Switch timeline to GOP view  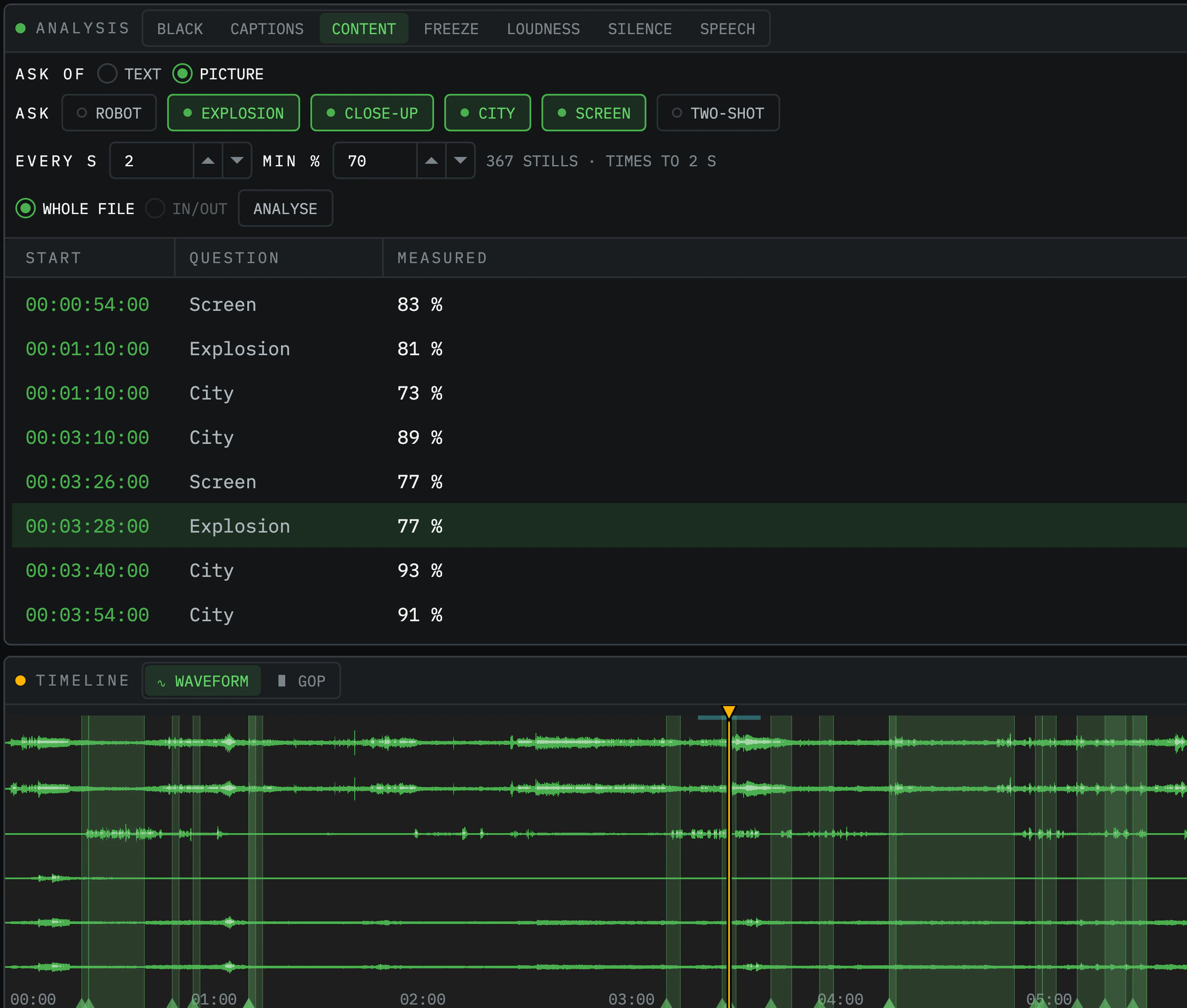coord(301,681)
